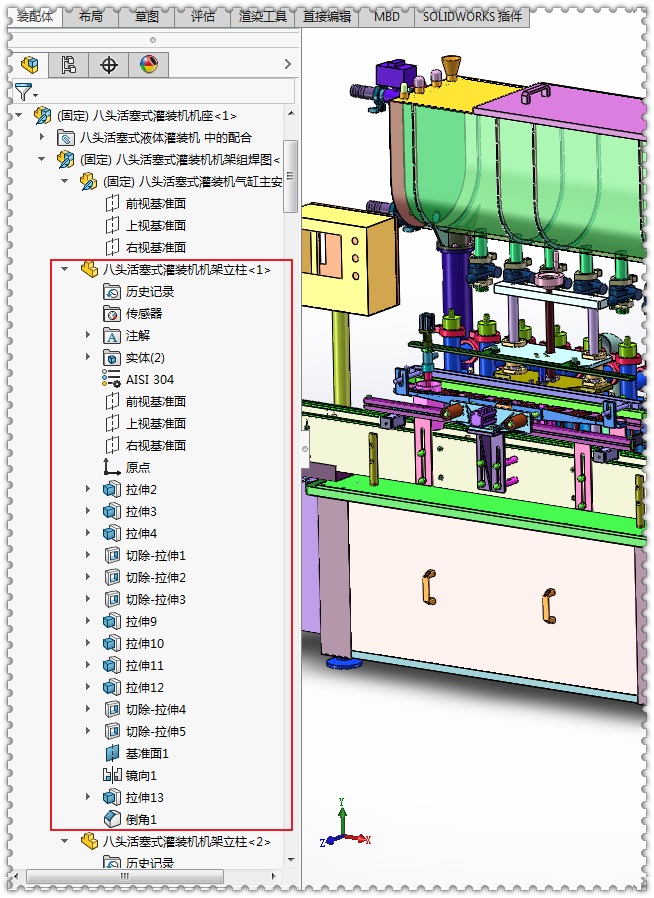The height and width of the screenshot is (898, 654).
Task: Select the 传感器 sensors folder
Action: tap(143, 313)
